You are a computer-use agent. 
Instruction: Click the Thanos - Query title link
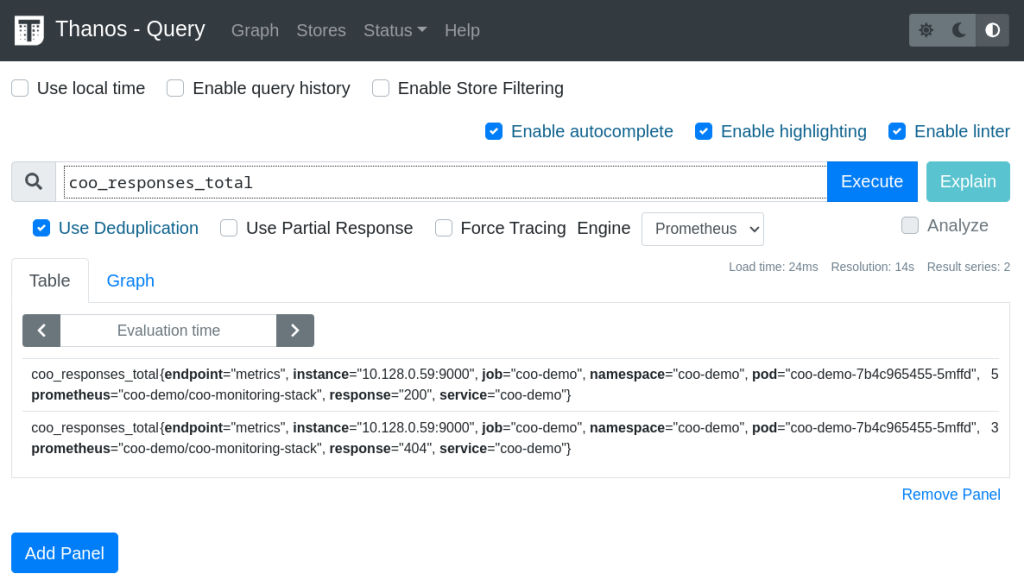(130, 29)
